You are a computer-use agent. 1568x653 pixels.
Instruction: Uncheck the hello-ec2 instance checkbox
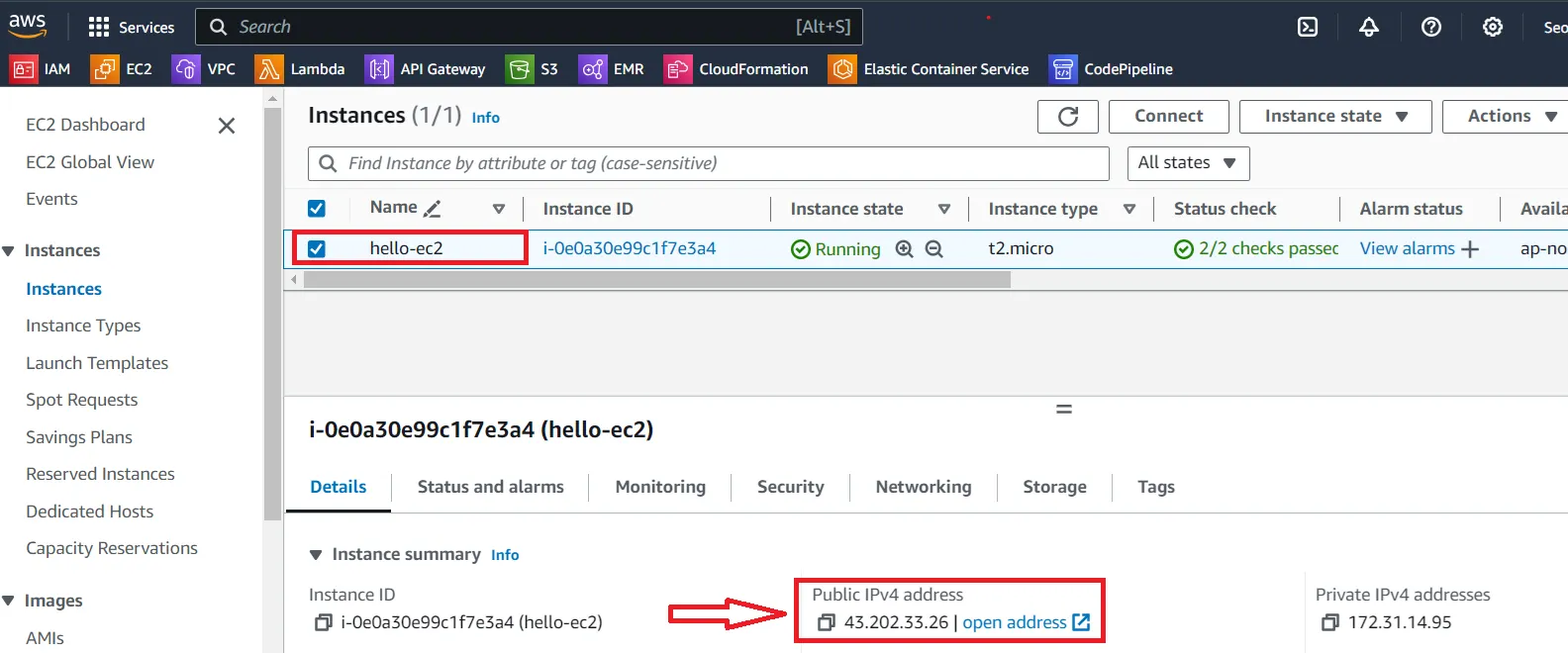click(317, 248)
